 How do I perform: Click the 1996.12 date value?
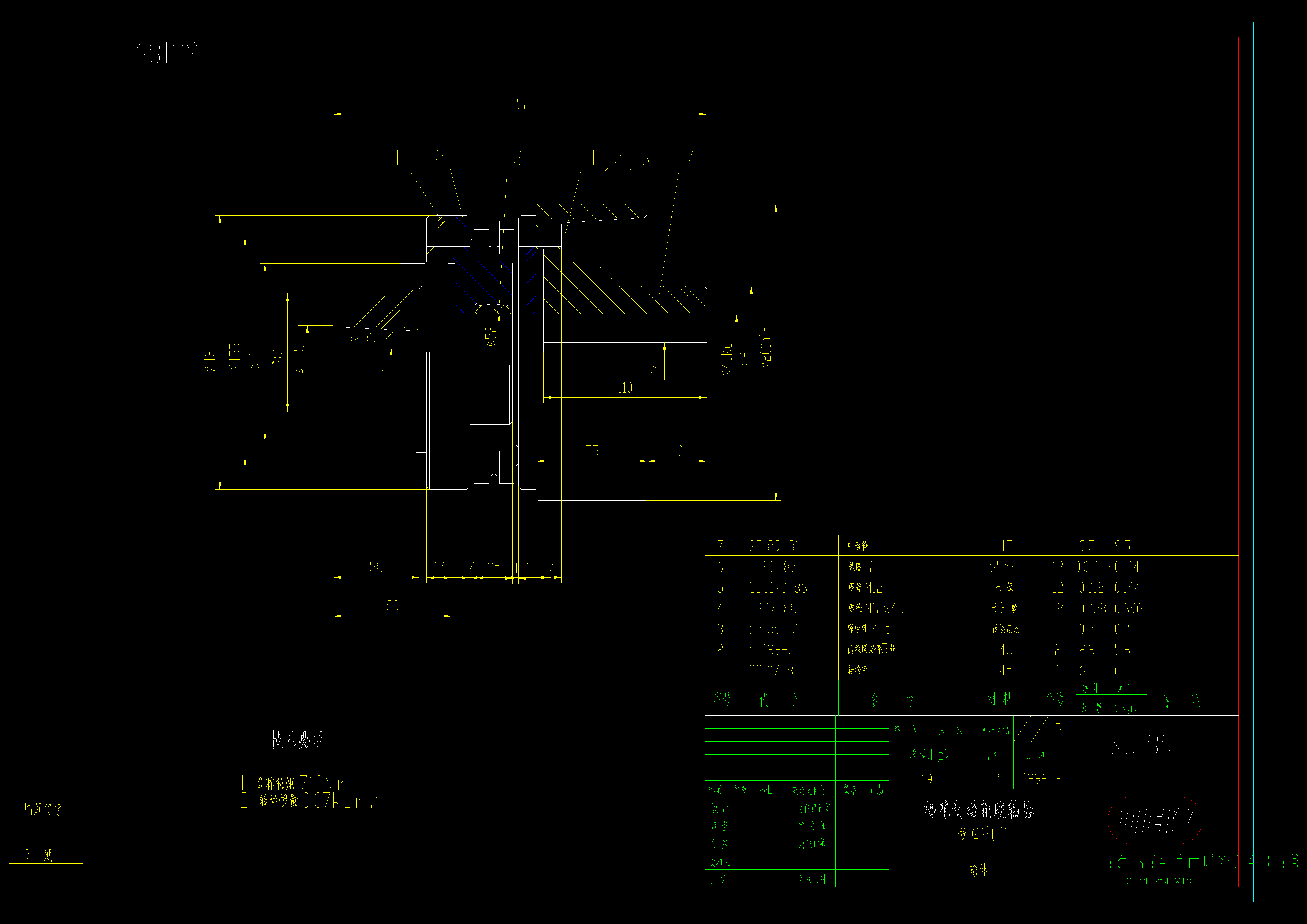pyautogui.click(x=1042, y=779)
